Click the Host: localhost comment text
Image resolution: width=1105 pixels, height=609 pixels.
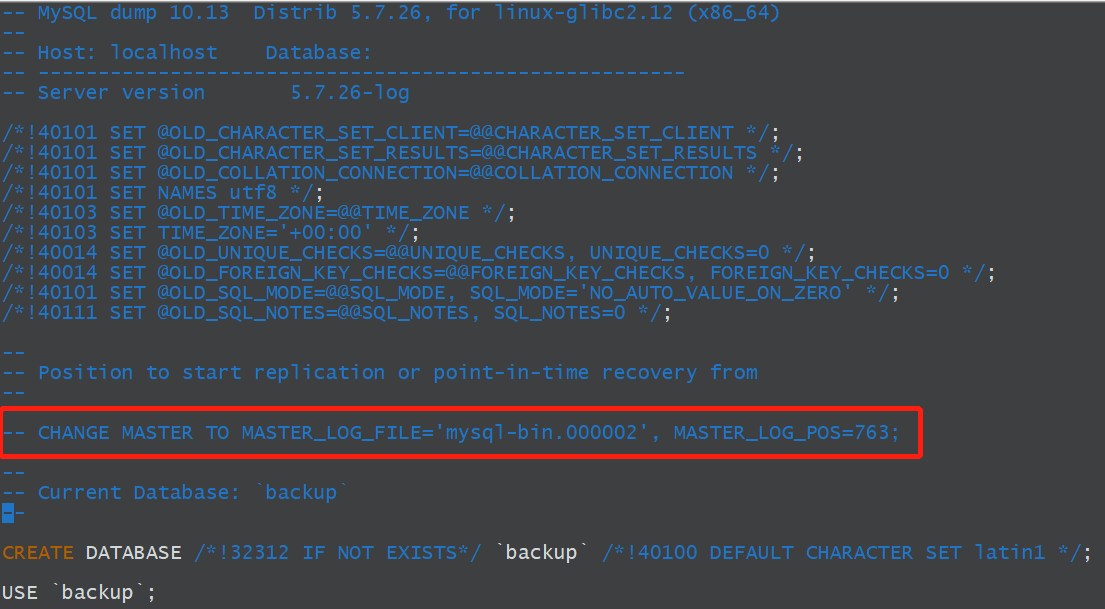point(128,52)
